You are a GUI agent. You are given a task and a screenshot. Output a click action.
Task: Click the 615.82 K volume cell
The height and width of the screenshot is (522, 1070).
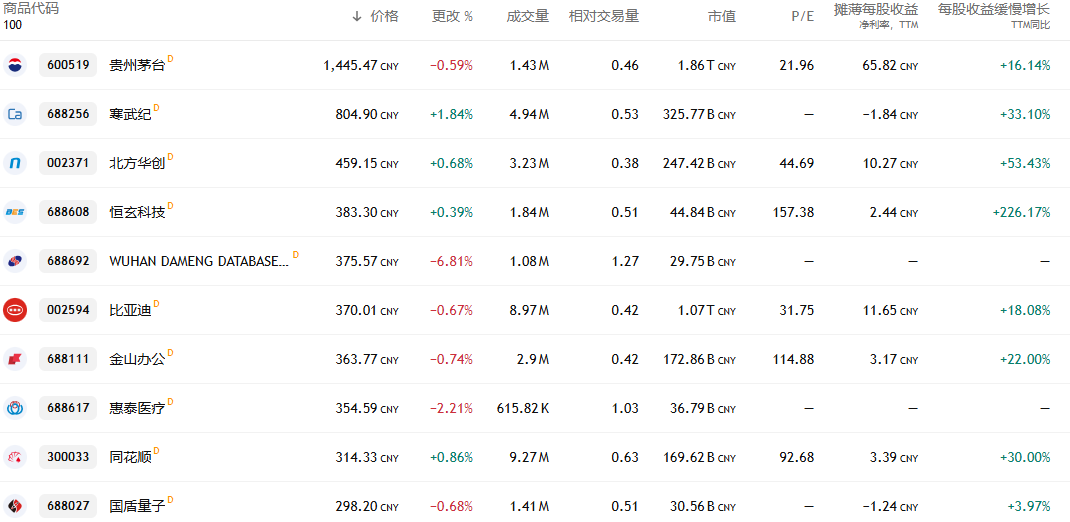pos(523,409)
